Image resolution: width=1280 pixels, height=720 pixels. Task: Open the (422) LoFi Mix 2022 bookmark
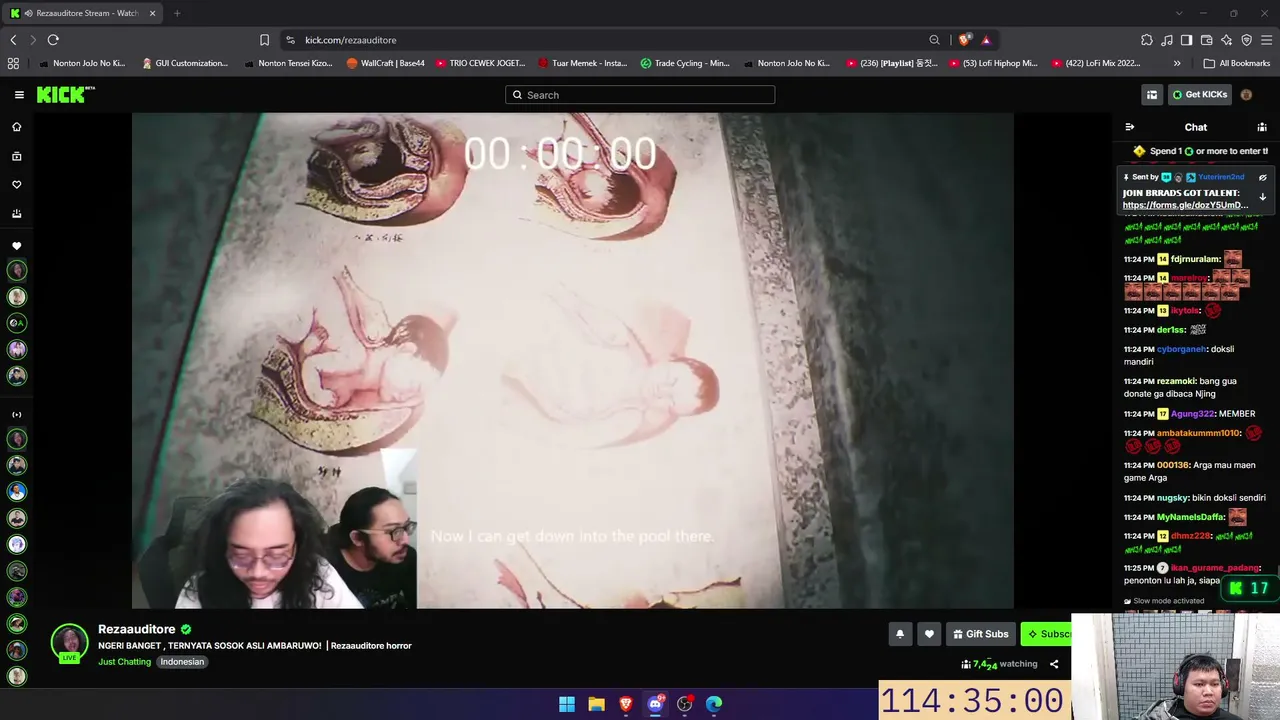click(1096, 63)
